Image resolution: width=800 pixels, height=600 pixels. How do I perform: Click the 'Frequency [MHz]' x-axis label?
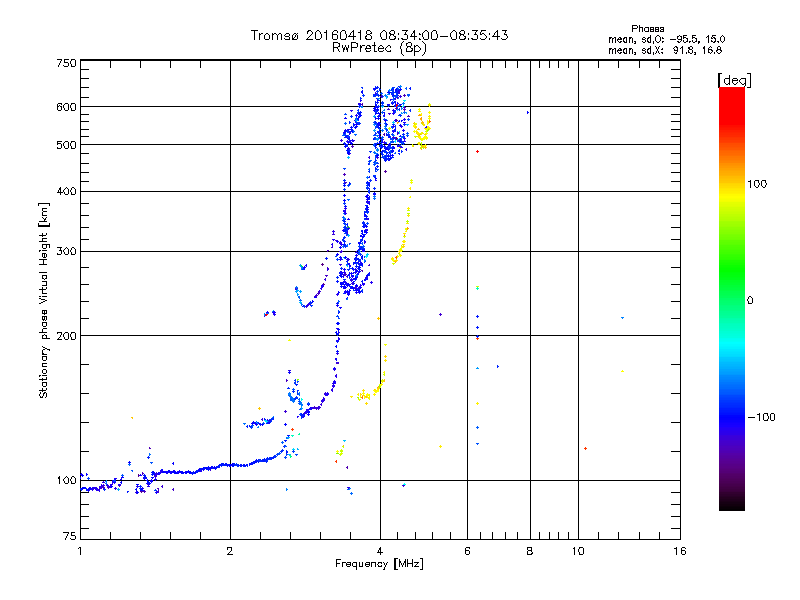click(379, 564)
